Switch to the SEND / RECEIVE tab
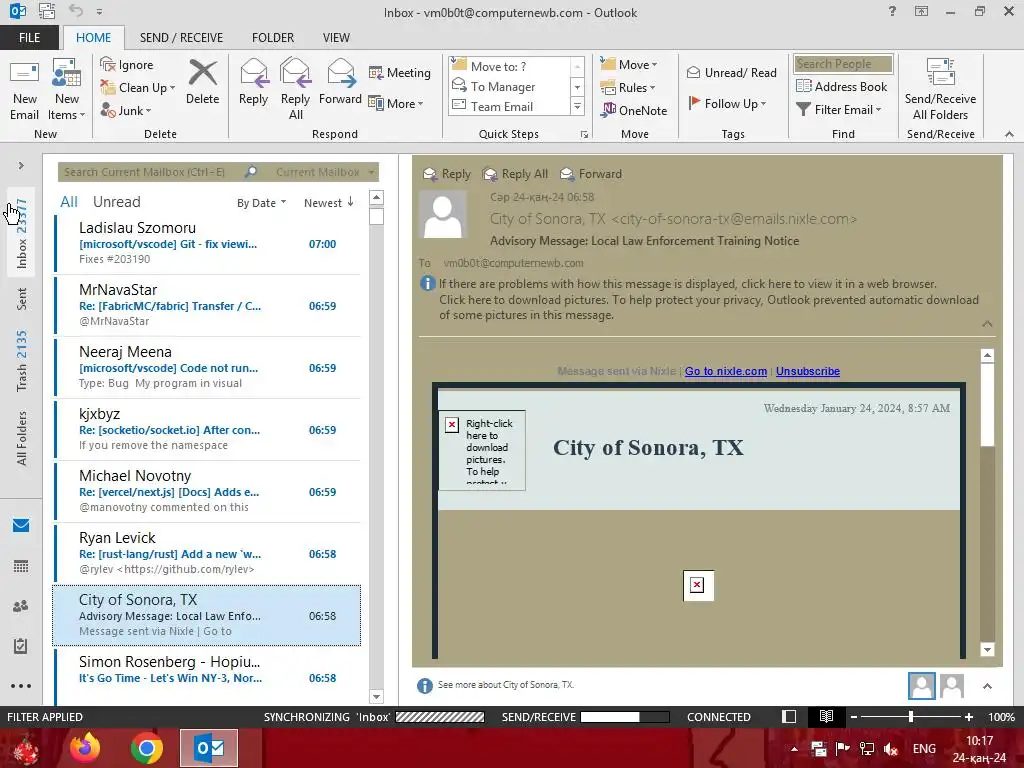1024x768 pixels. 181,37
